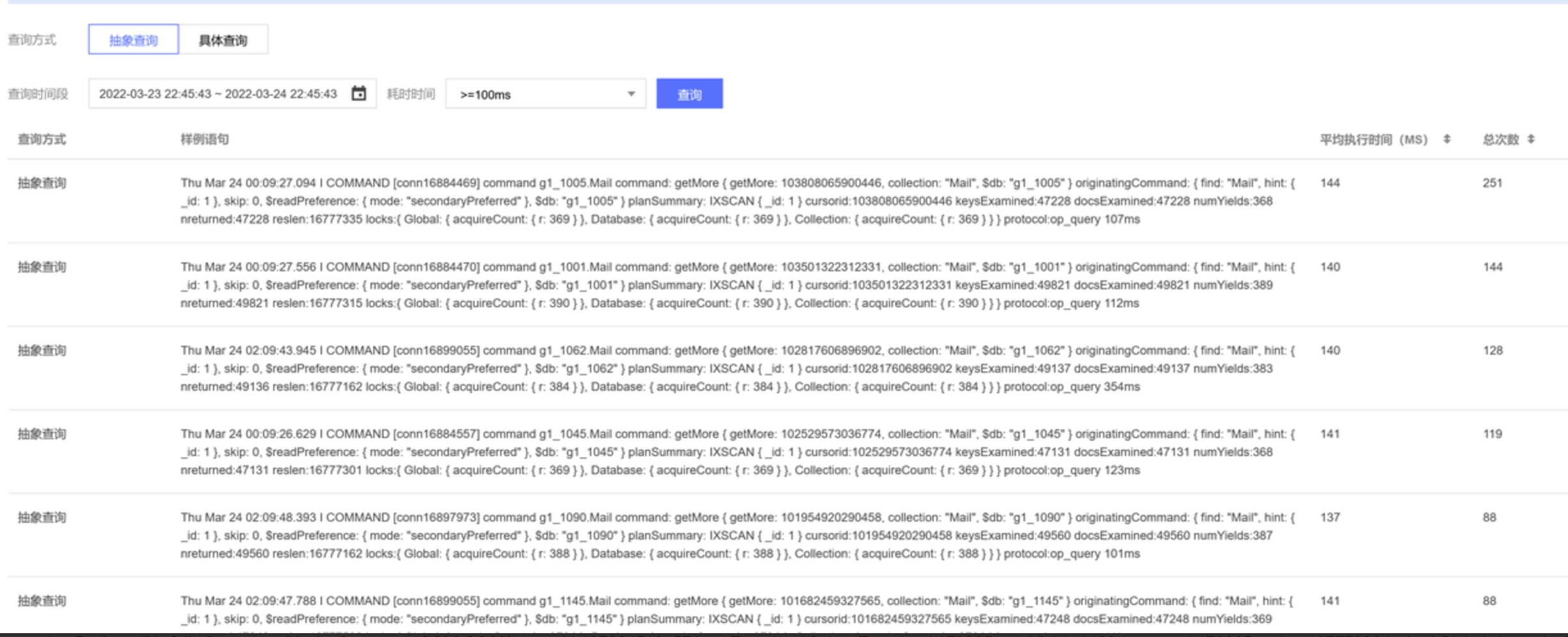The width and height of the screenshot is (1568, 637).
Task: Click the total count value 251
Action: tap(1492, 183)
